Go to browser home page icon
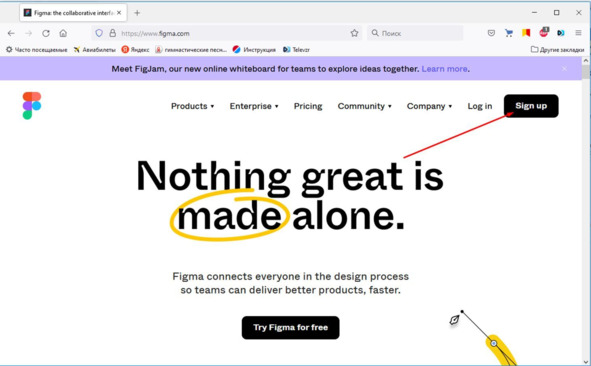 (63, 33)
